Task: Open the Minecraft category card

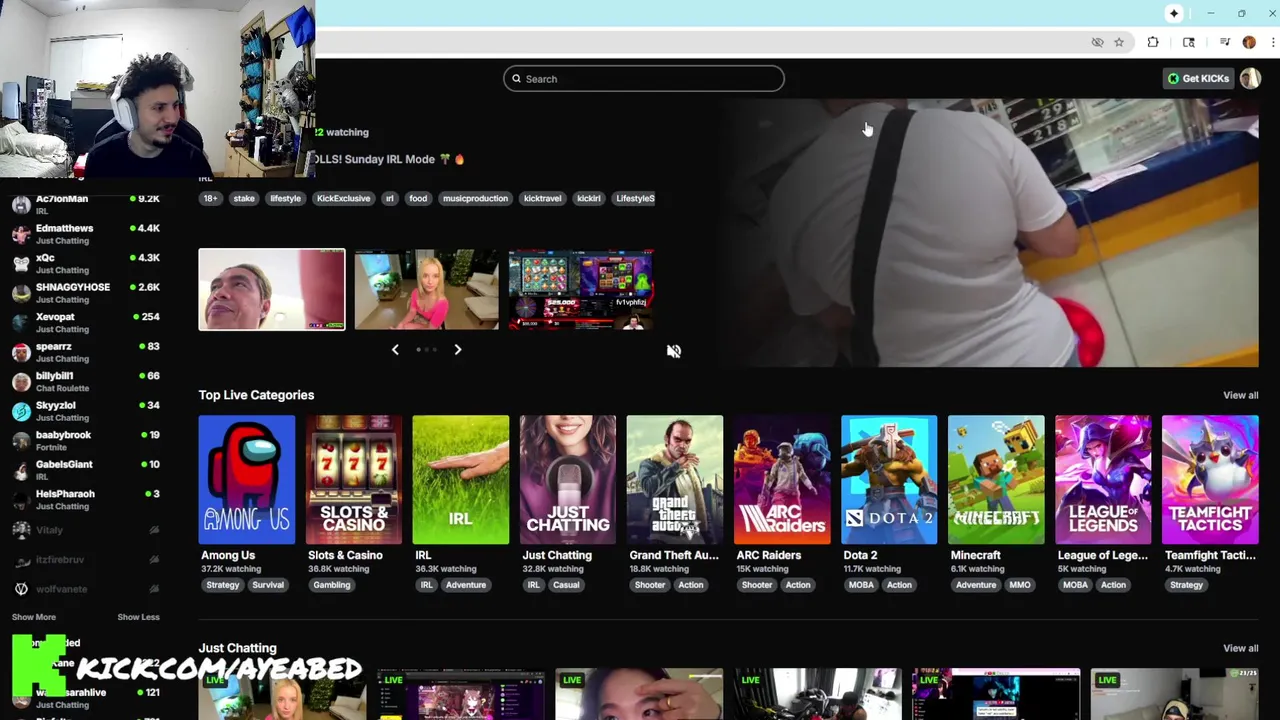Action: pos(996,479)
